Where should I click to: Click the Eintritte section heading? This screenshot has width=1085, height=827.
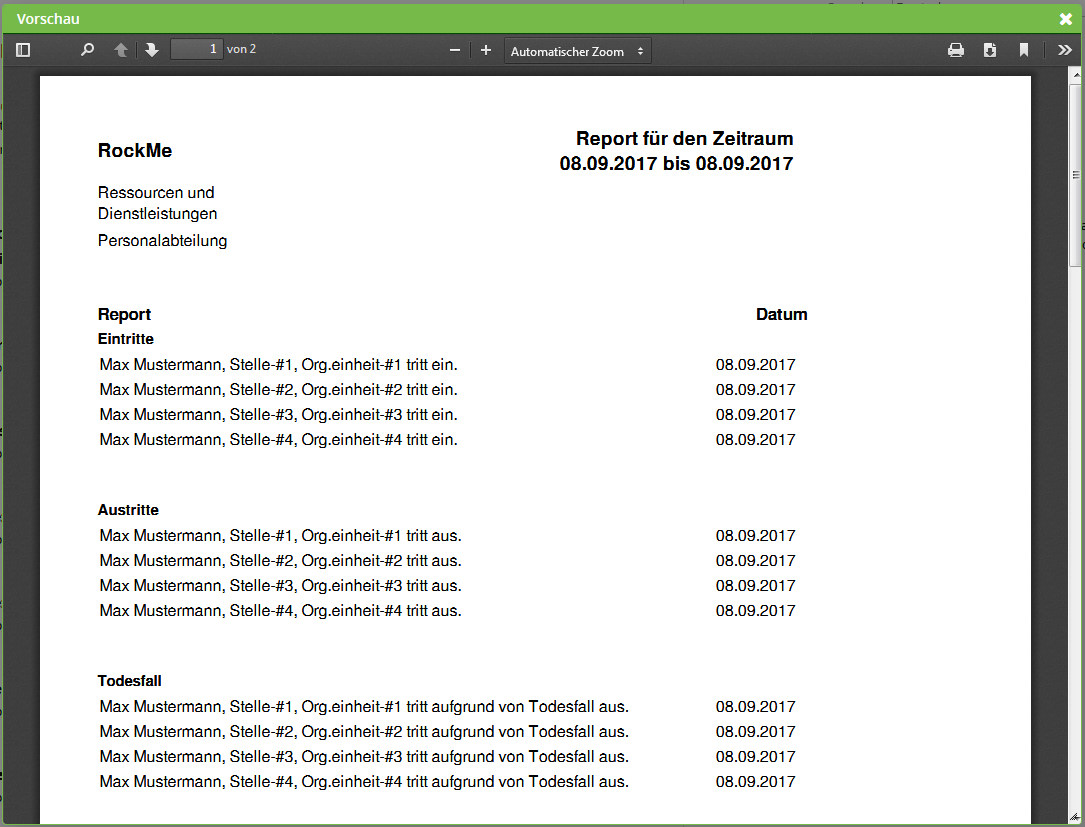click(126, 339)
